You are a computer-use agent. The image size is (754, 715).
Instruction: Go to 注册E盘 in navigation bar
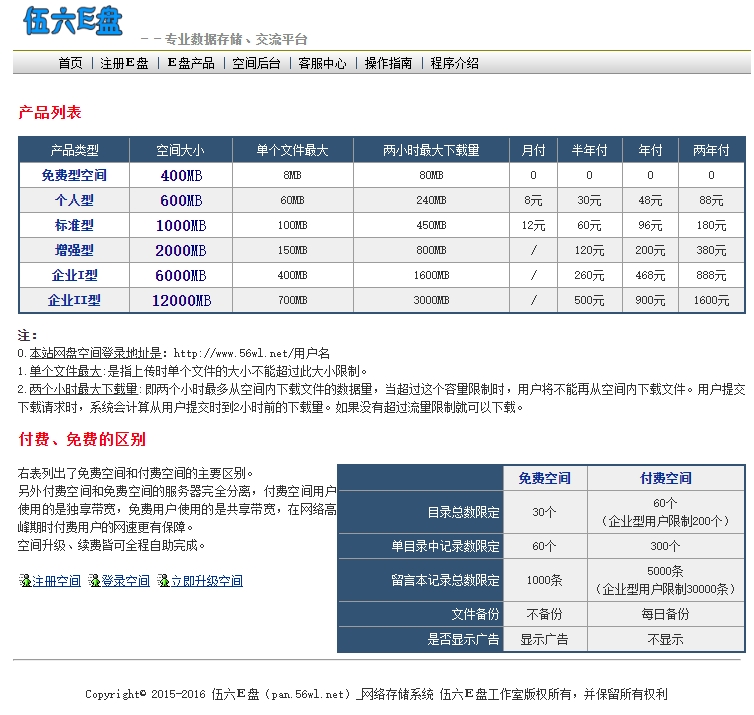pos(124,63)
